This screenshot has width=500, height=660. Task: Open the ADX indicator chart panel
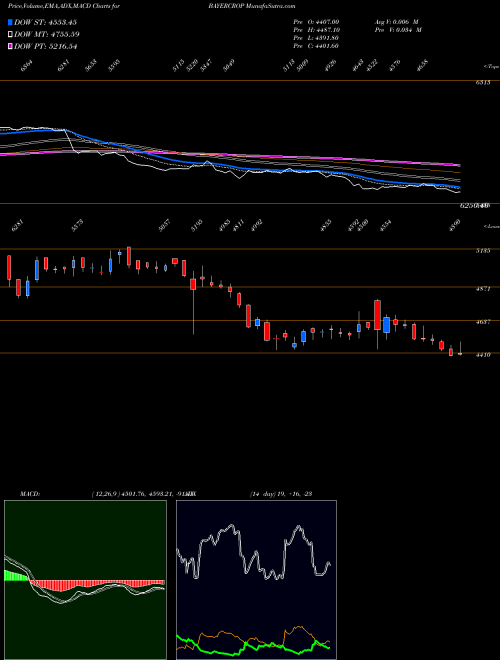click(256, 580)
